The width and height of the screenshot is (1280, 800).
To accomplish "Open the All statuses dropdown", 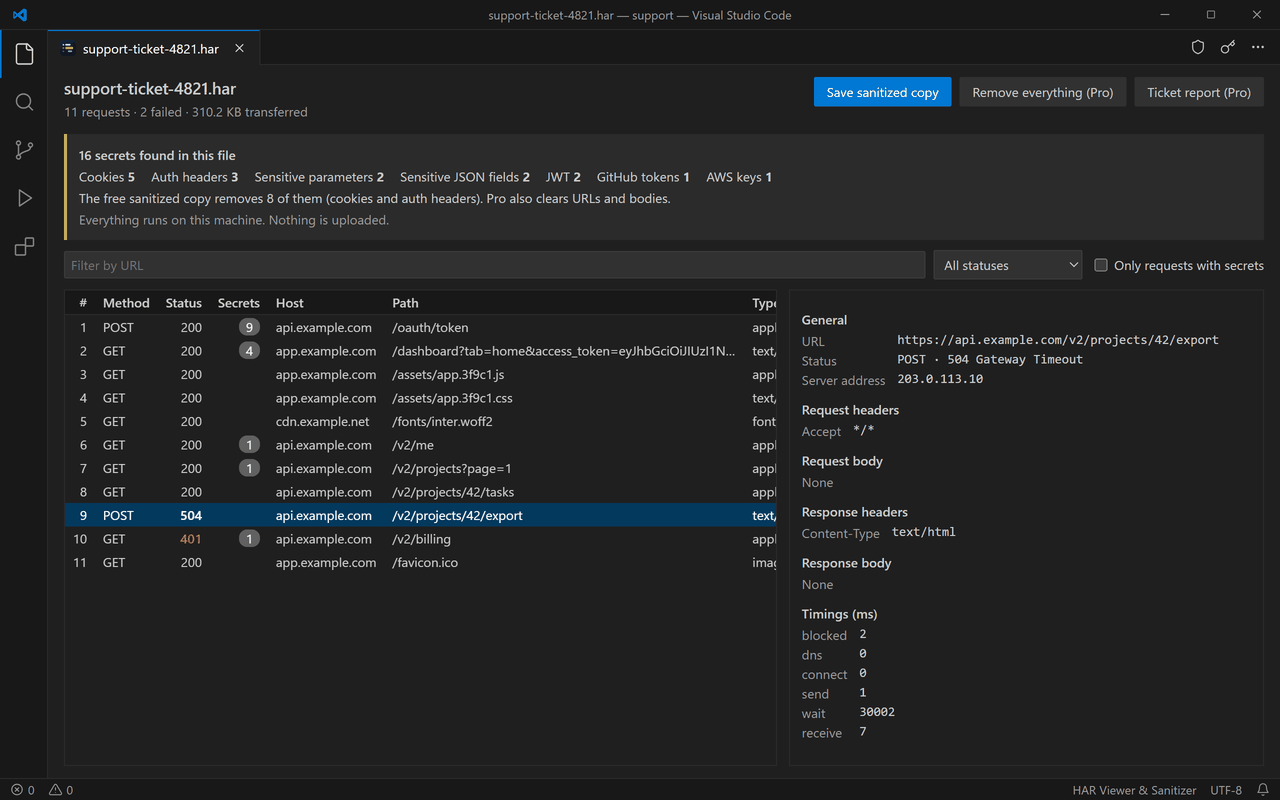I will point(1008,265).
